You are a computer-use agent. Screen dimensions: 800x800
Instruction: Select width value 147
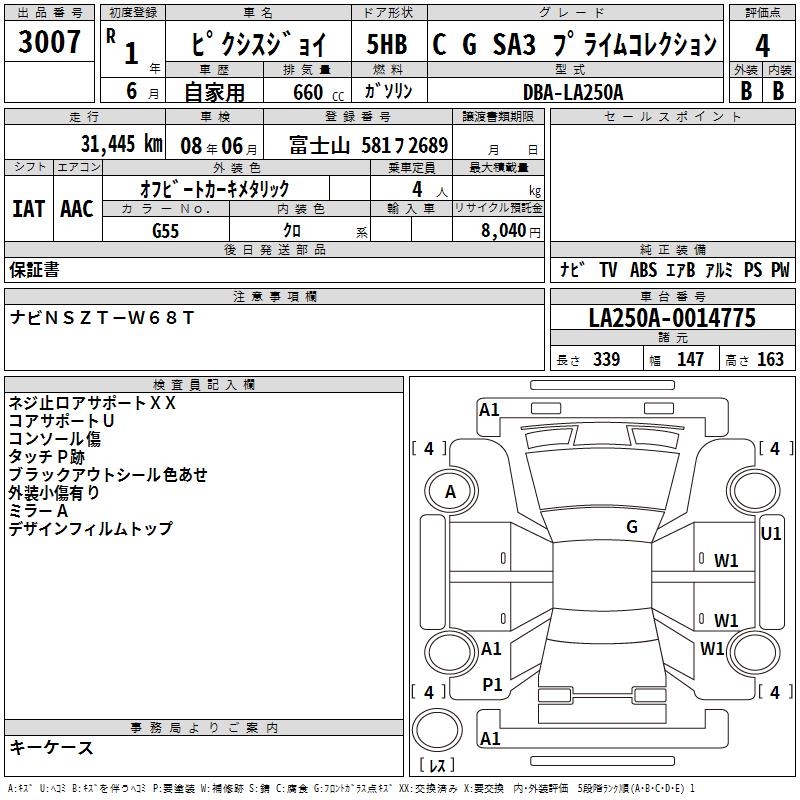point(690,359)
